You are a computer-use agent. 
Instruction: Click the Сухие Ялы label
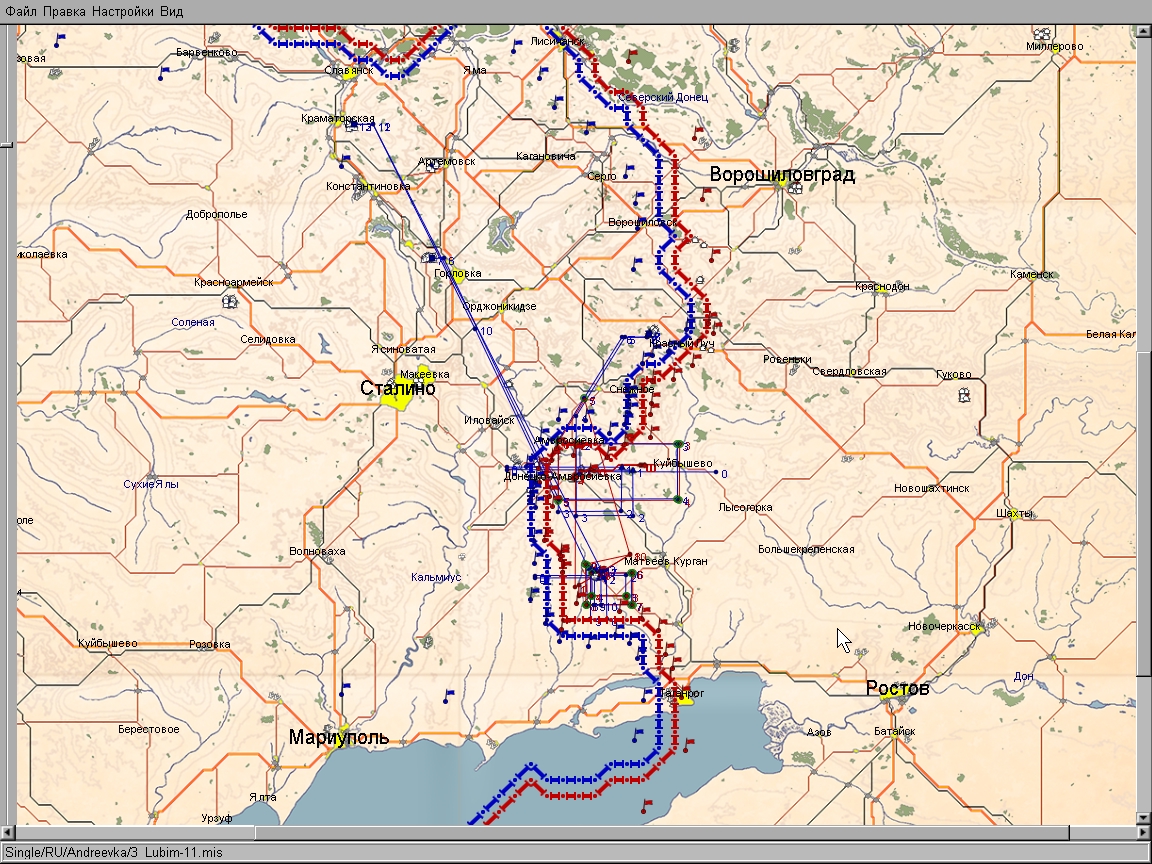(x=151, y=484)
